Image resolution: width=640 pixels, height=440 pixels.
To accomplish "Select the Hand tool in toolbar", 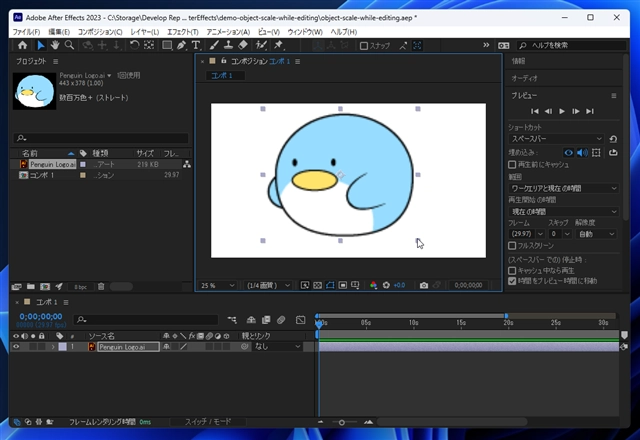I will 54,45.
